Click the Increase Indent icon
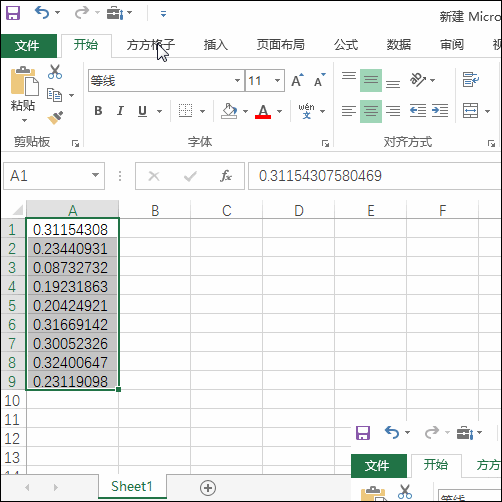This screenshot has height=502, width=502. click(x=440, y=111)
